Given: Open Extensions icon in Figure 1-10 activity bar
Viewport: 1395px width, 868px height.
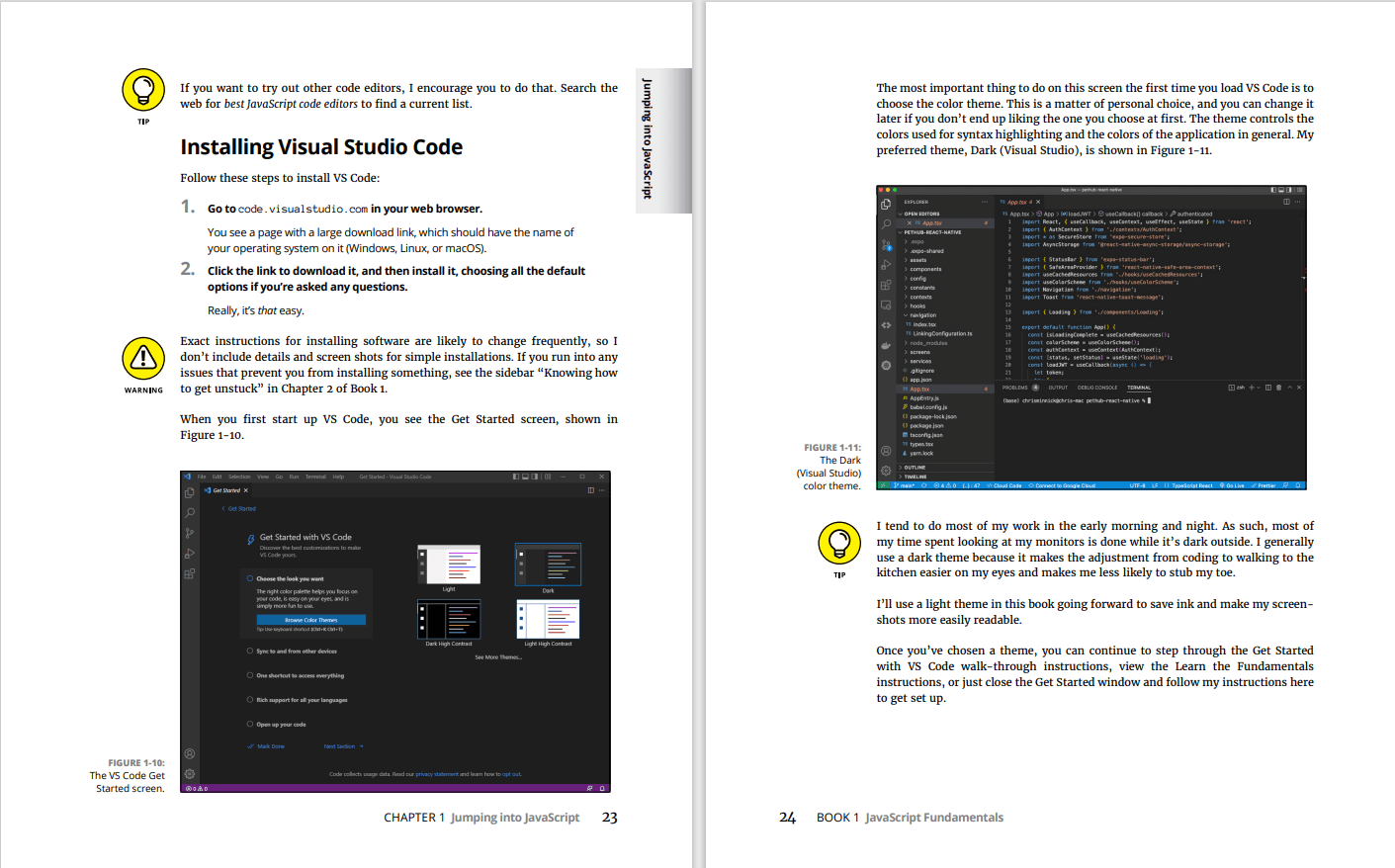Looking at the screenshot, I should pyautogui.click(x=189, y=573).
